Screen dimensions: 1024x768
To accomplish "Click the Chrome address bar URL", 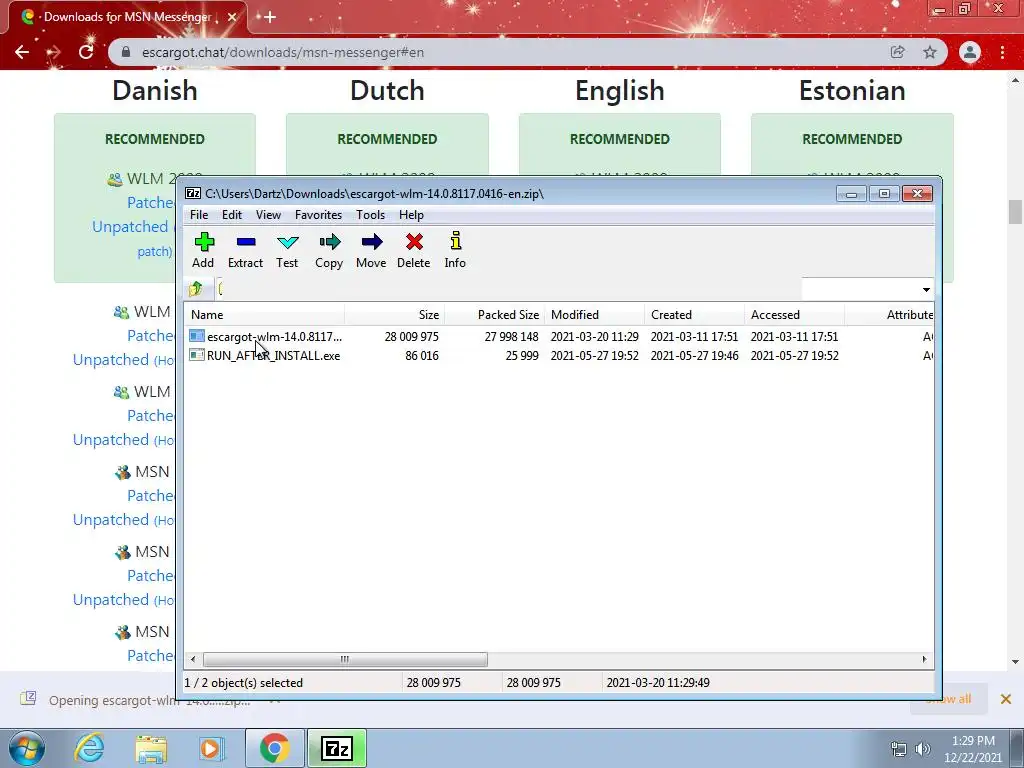I will pos(283,52).
